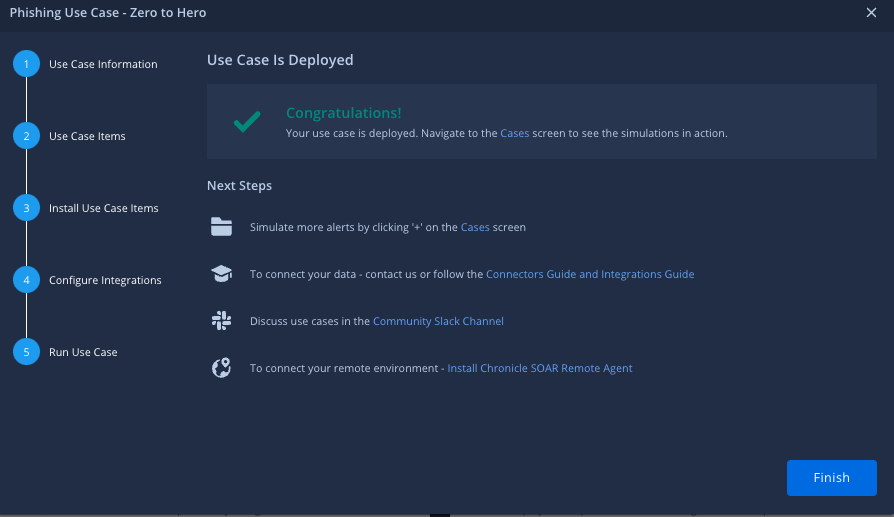The image size is (894, 517).
Task: Select step 5 circle in wizard
Action: click(x=26, y=352)
